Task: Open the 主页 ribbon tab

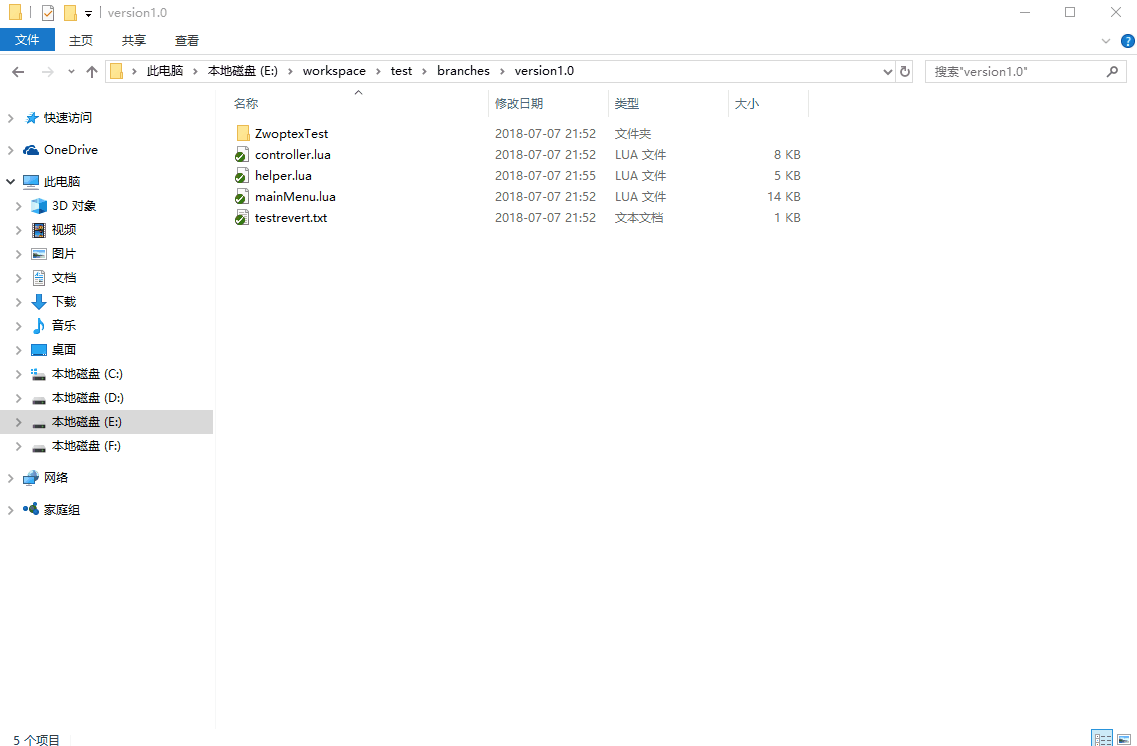Action: click(x=79, y=40)
